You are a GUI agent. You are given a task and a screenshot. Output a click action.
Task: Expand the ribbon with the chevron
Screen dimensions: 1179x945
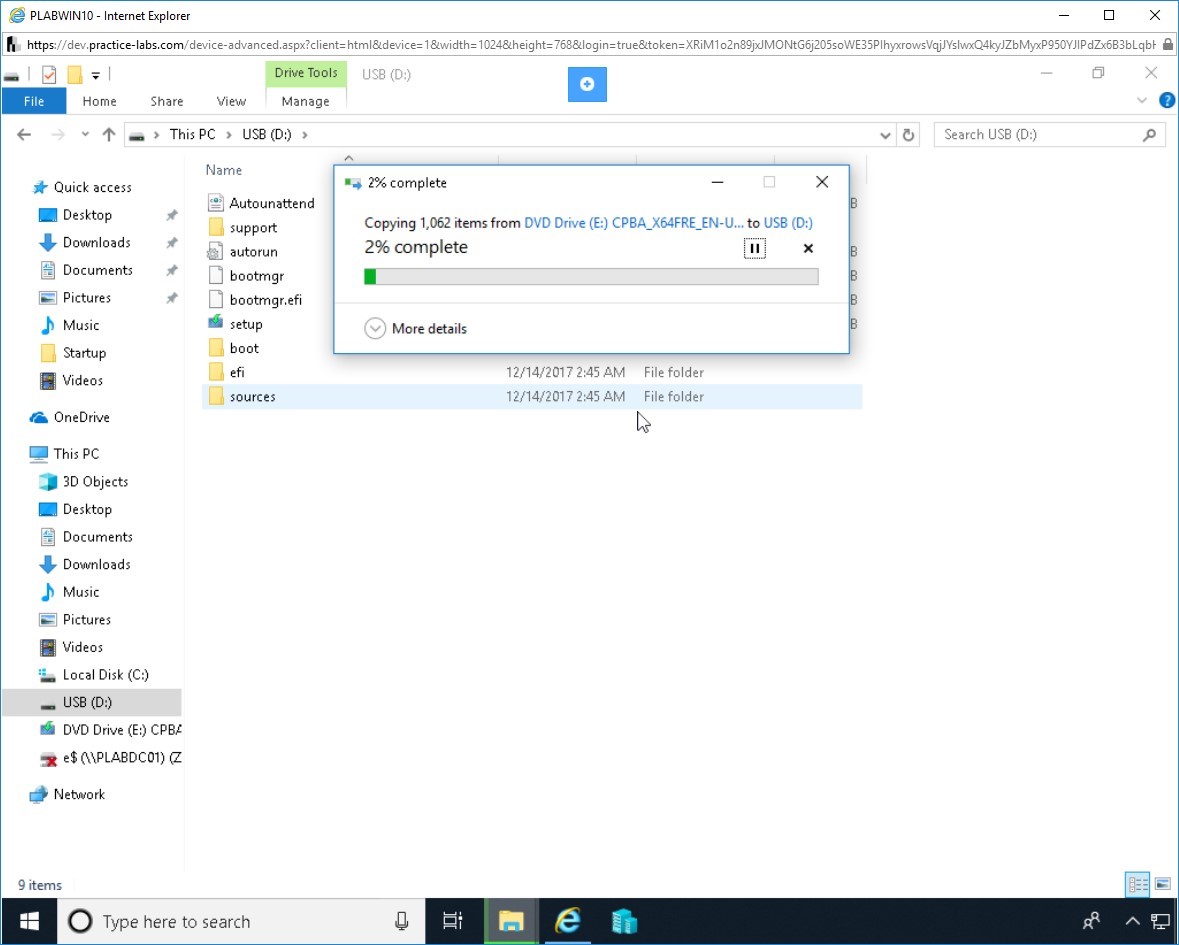pos(1141,100)
